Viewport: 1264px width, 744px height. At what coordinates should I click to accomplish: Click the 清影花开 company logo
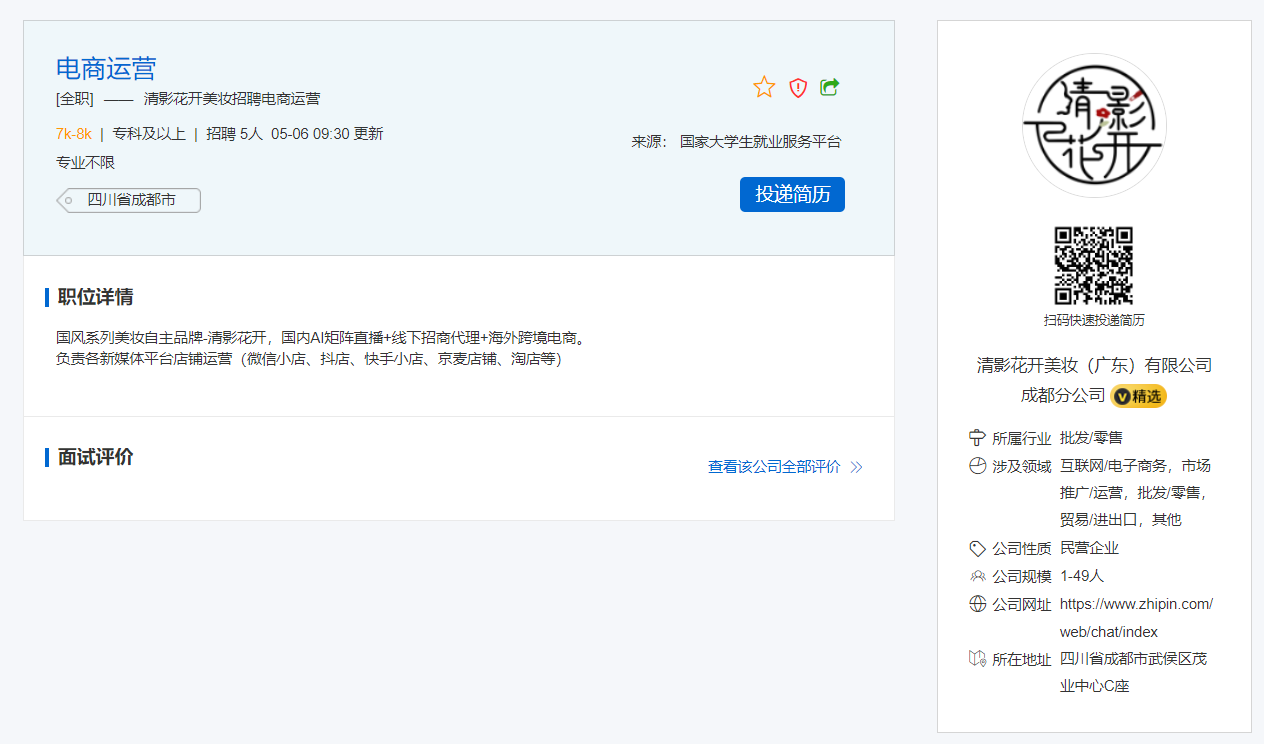pos(1094,125)
